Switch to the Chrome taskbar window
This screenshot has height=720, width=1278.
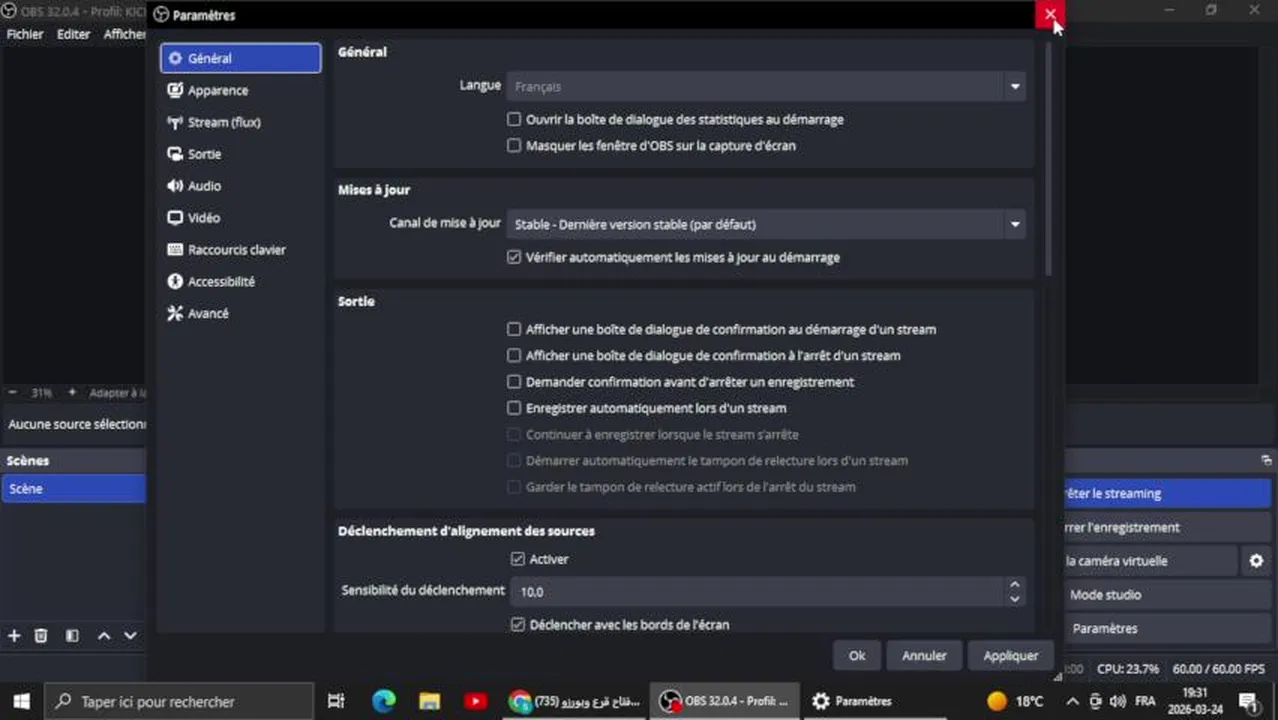576,702
